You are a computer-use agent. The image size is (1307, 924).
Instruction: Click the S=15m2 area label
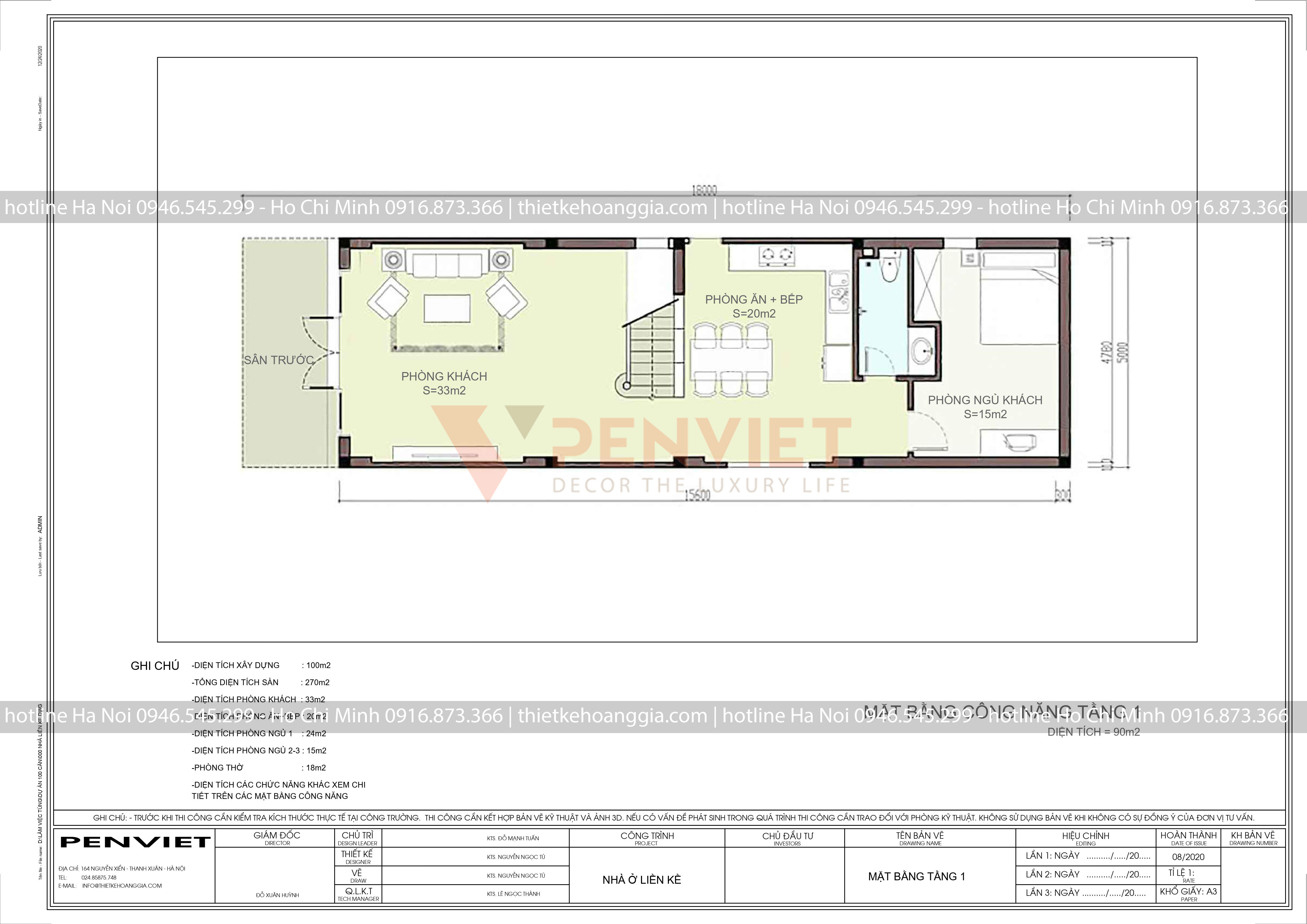[985, 414]
